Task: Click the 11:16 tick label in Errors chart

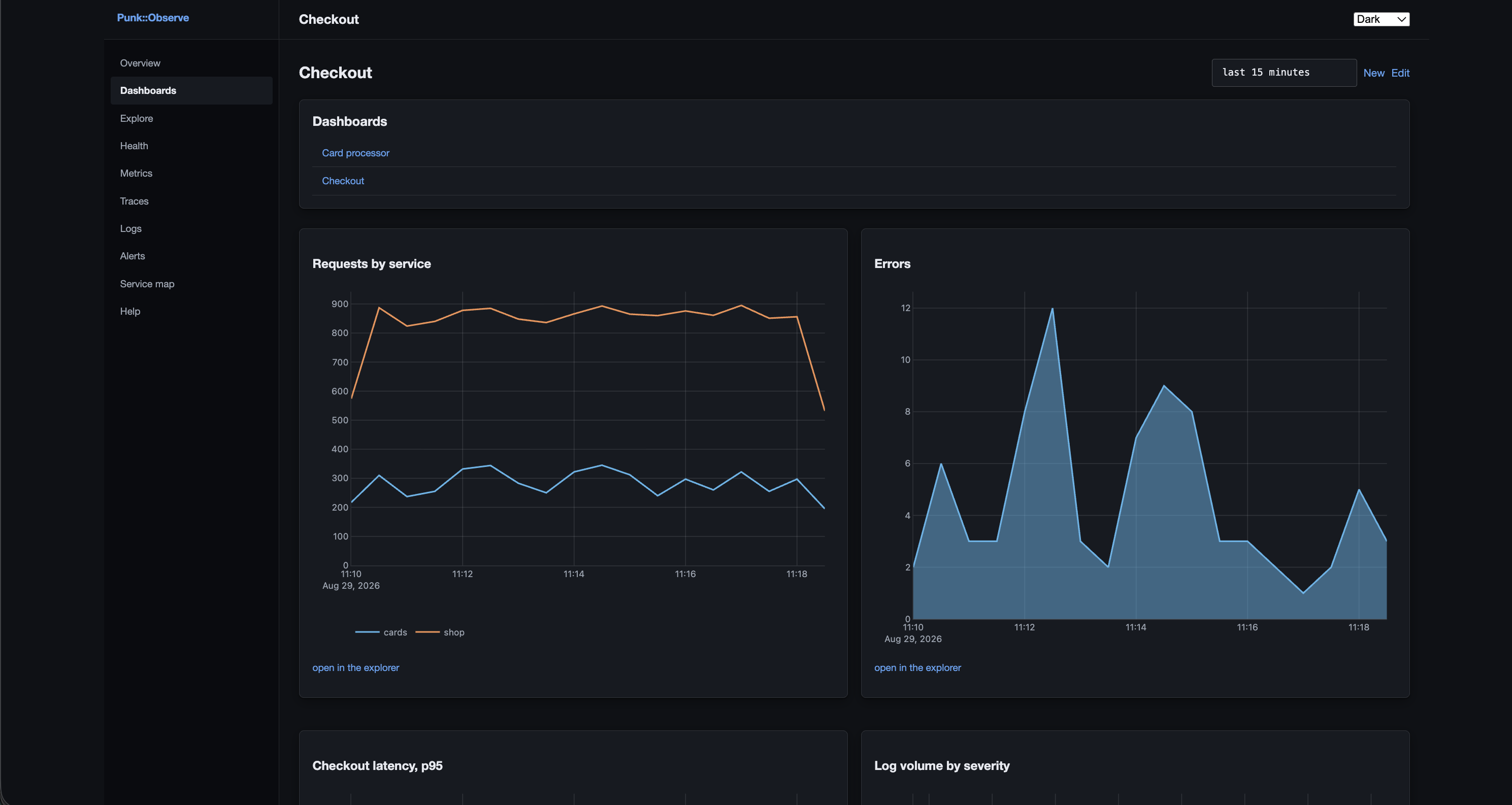Action: [x=1247, y=627]
